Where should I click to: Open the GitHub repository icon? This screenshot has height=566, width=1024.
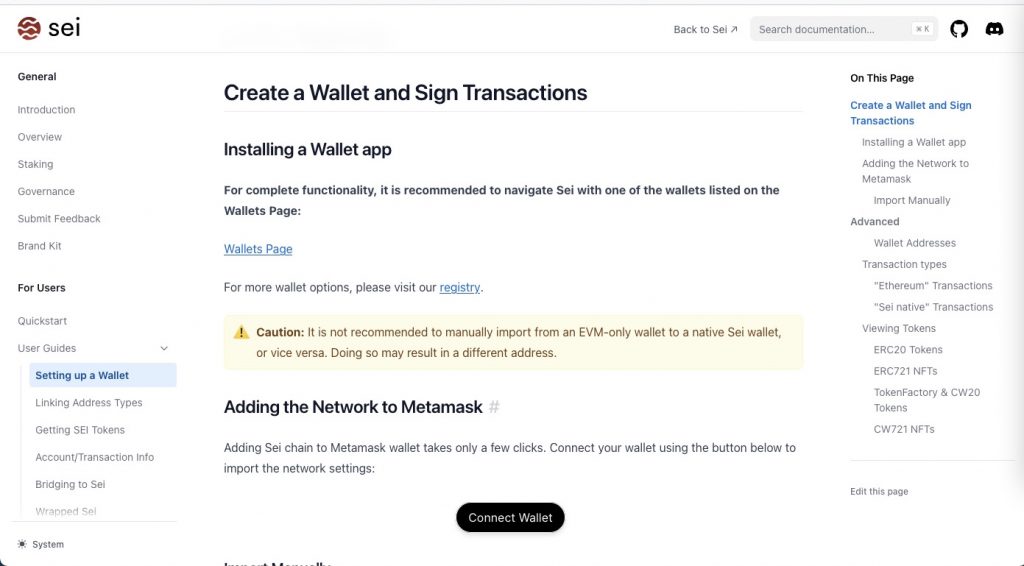tap(959, 29)
